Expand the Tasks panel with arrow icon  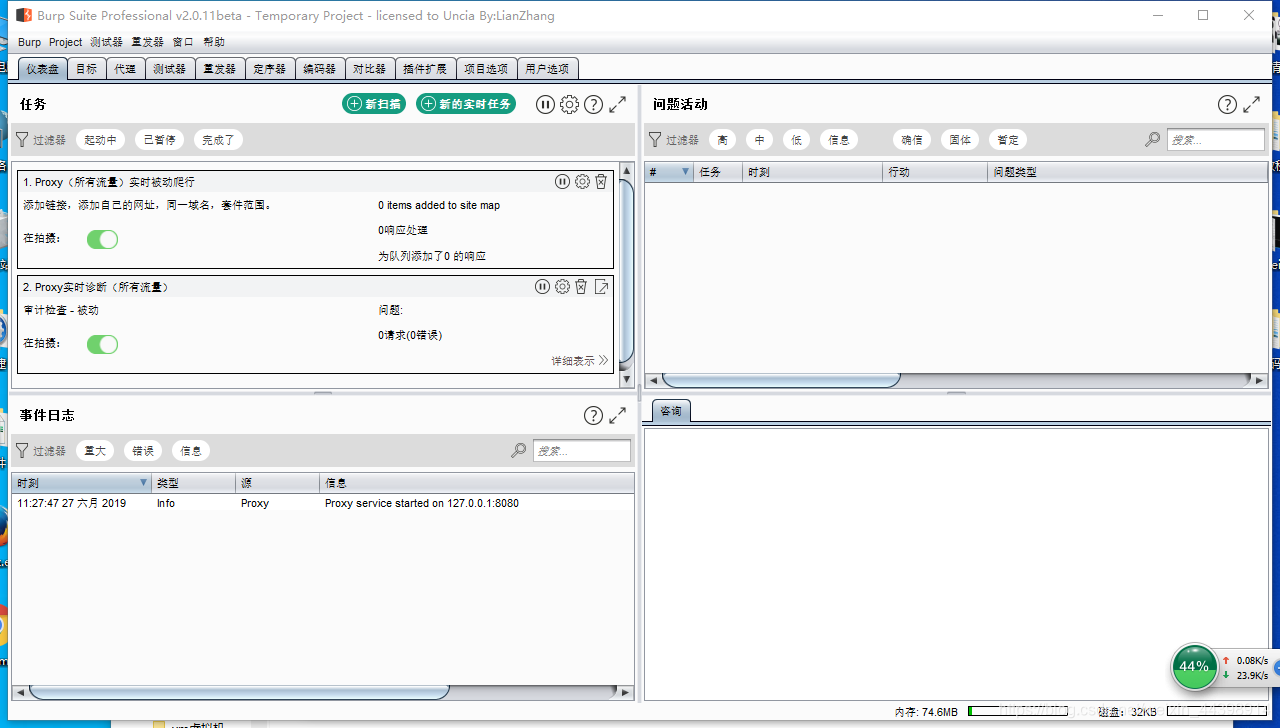[x=618, y=104]
